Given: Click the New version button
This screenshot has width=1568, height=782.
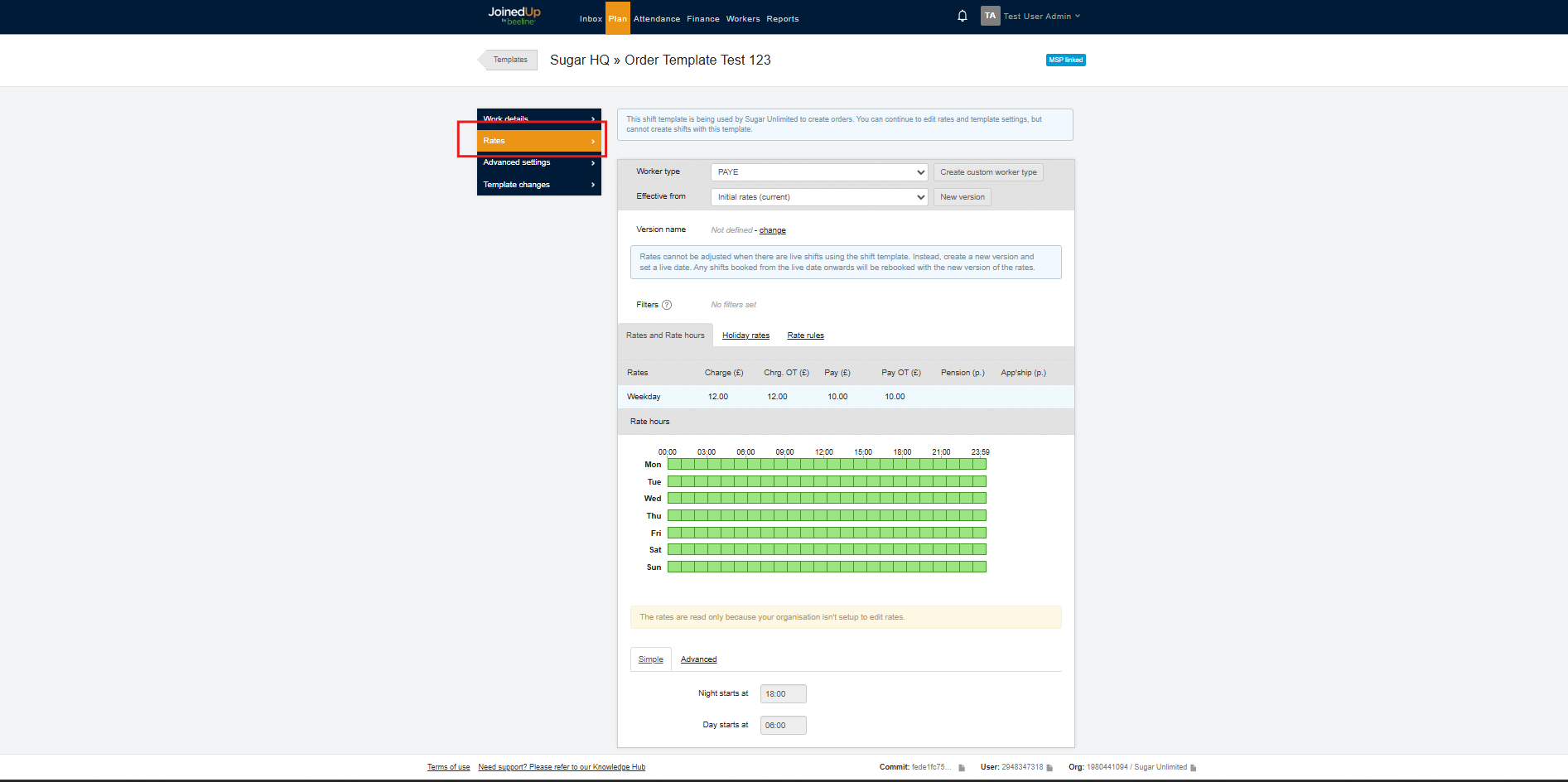Looking at the screenshot, I should point(962,197).
